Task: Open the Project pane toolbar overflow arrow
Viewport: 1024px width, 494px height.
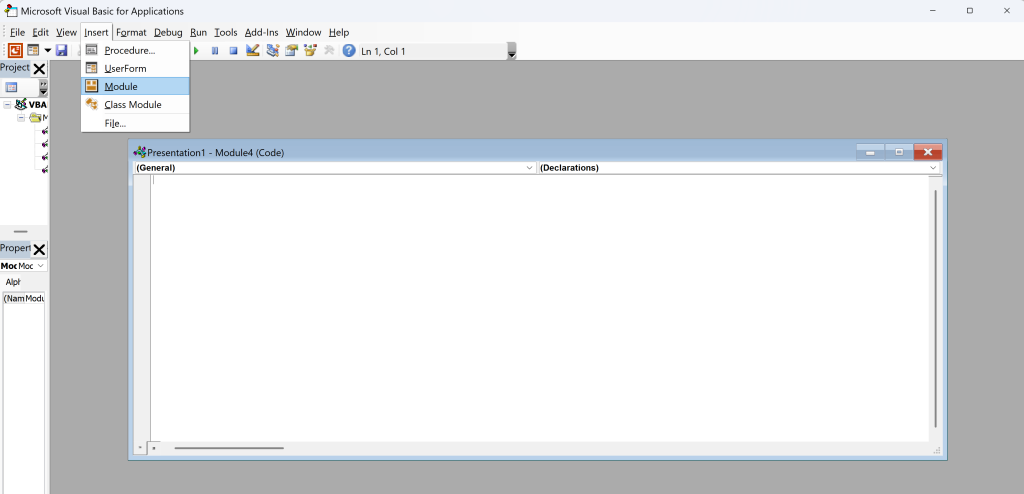Action: [x=43, y=87]
